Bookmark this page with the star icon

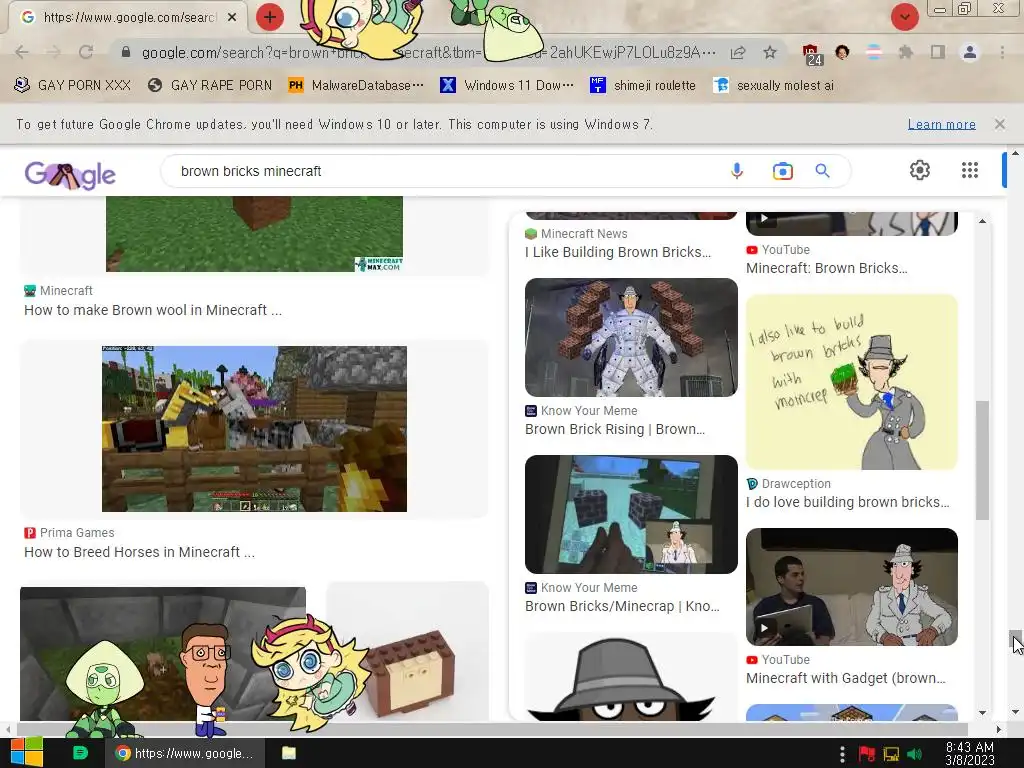click(770, 52)
